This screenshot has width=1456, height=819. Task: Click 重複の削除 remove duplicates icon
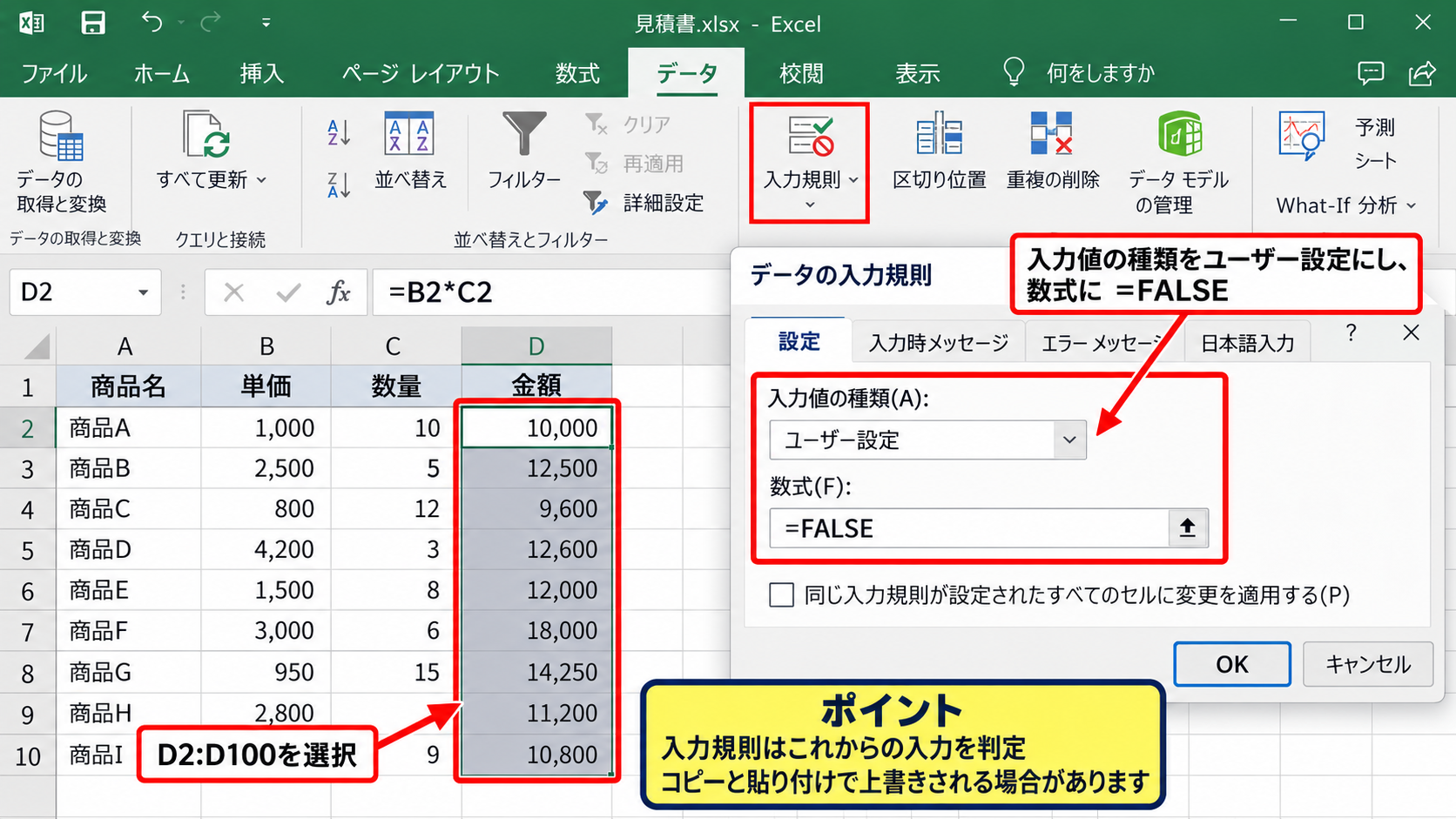1051,133
